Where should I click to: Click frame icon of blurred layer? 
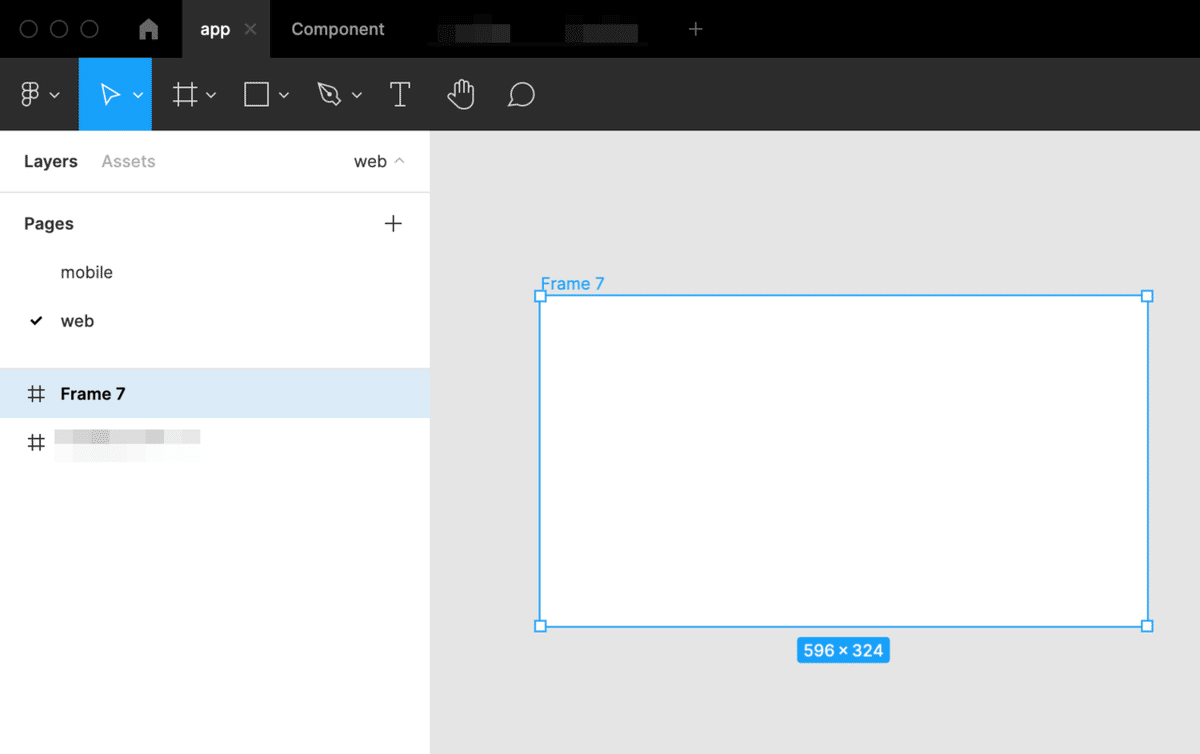[36, 442]
